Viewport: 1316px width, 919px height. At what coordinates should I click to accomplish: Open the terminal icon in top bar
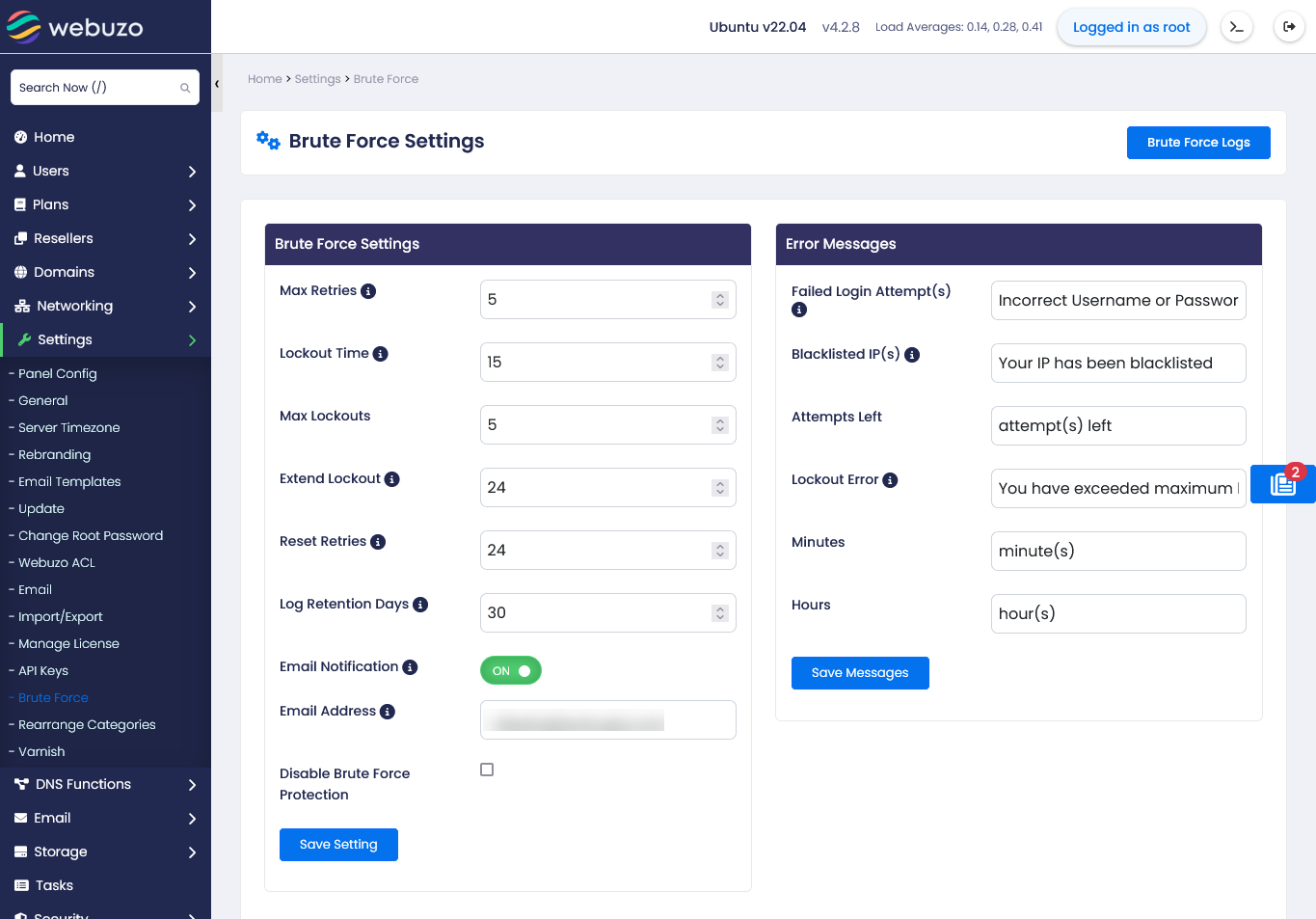(x=1237, y=27)
